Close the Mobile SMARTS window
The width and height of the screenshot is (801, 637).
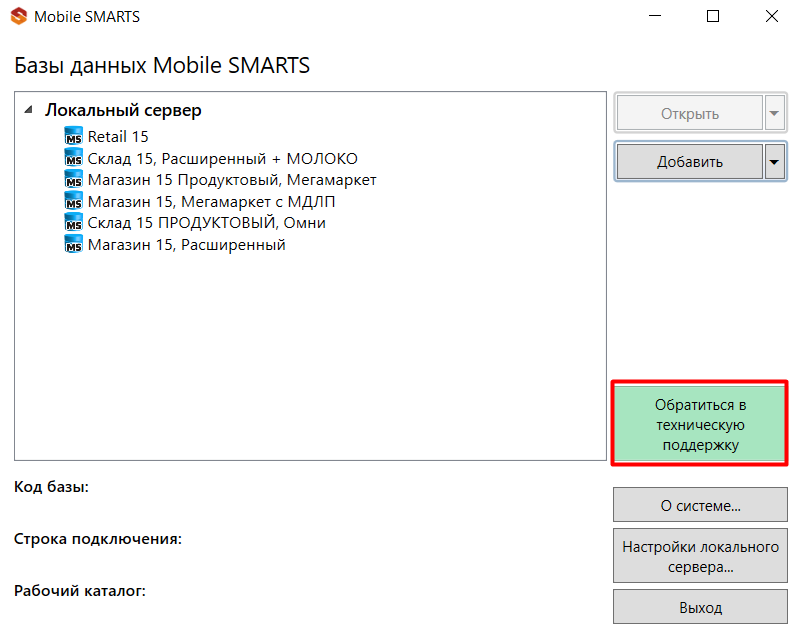pos(772,16)
